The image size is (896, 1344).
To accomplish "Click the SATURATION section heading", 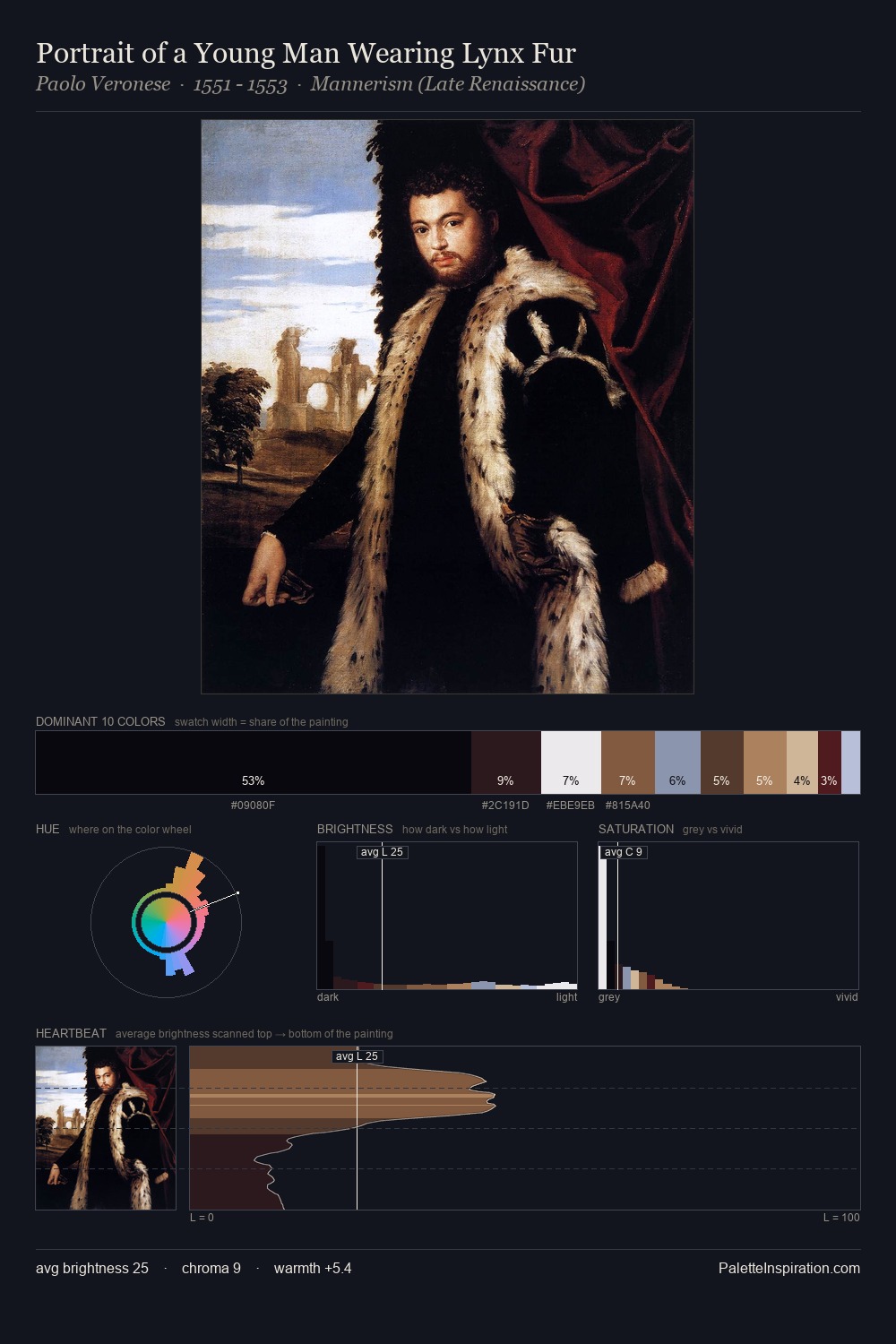I will coord(636,829).
